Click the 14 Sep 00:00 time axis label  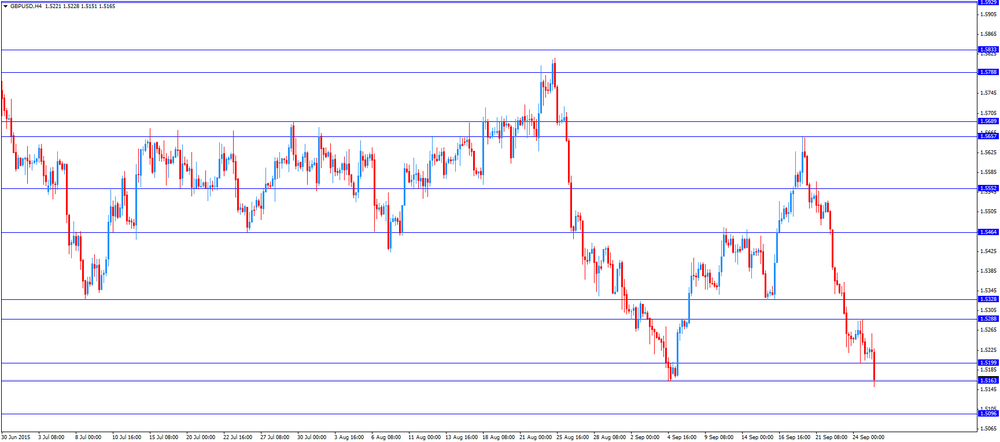point(759,438)
